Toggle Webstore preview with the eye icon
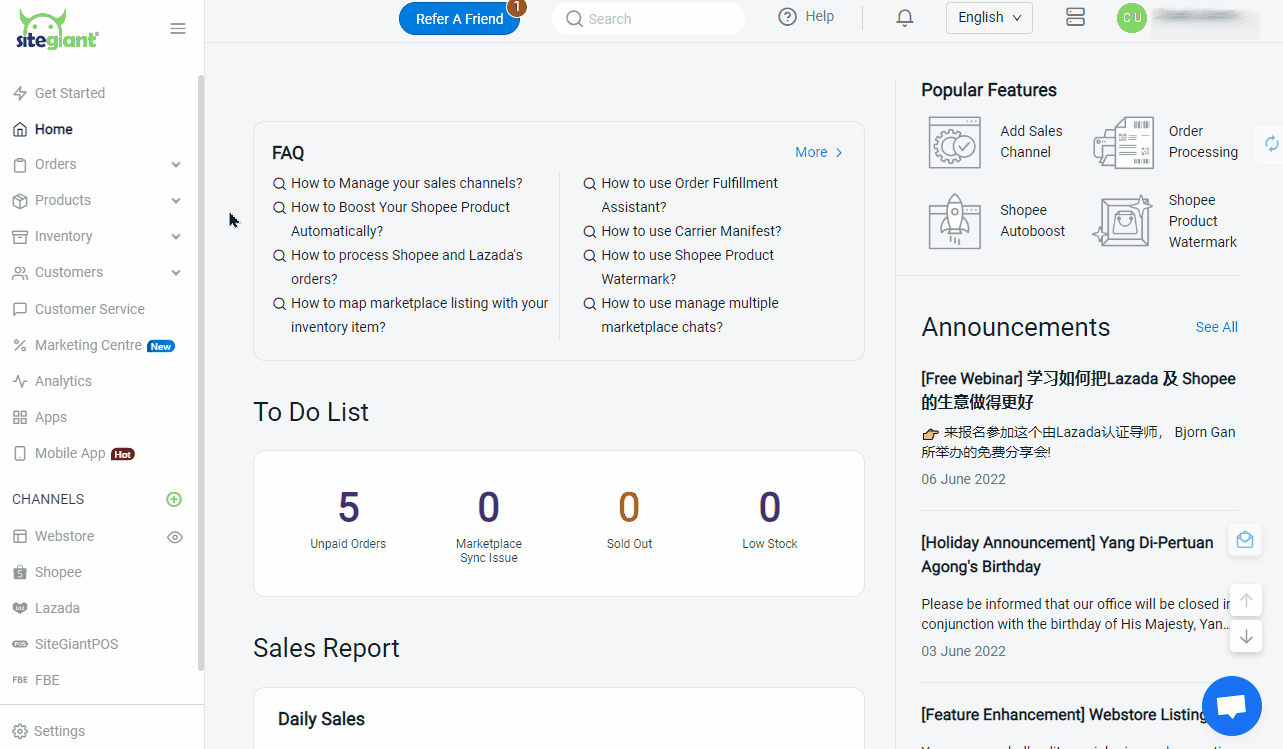This screenshot has width=1283, height=749. point(175,537)
